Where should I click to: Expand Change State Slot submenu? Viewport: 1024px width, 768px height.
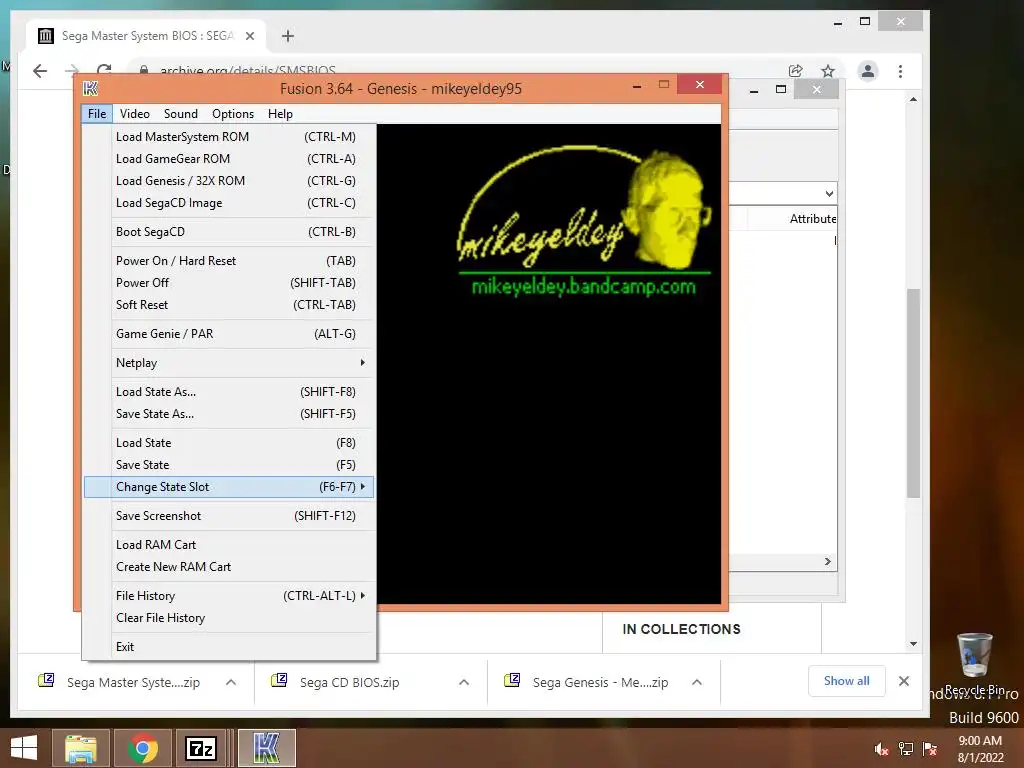coord(229,487)
